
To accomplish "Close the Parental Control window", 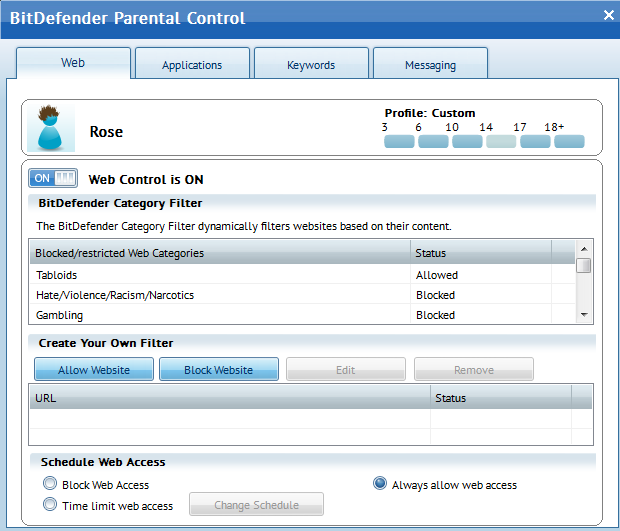I will [609, 14].
